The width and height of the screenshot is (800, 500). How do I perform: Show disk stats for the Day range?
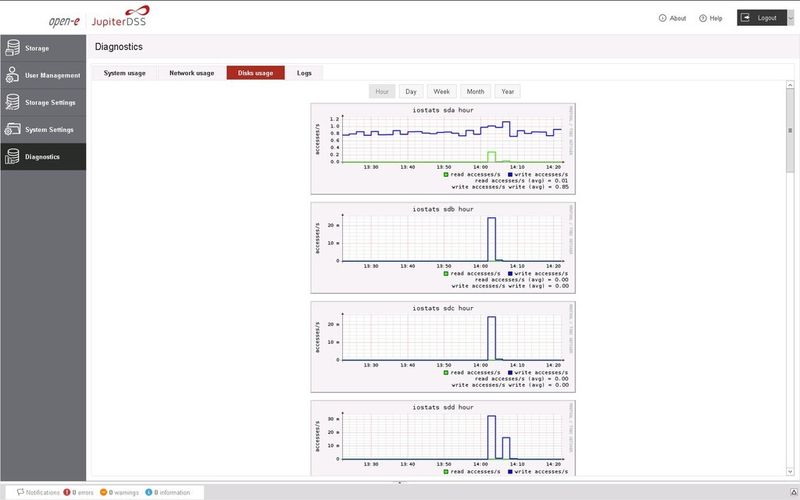[x=411, y=92]
